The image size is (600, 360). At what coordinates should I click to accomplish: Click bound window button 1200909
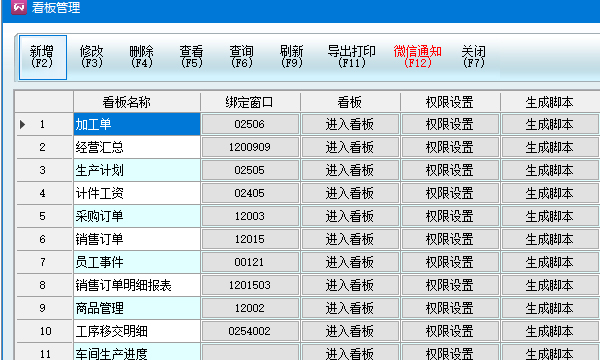click(250, 147)
